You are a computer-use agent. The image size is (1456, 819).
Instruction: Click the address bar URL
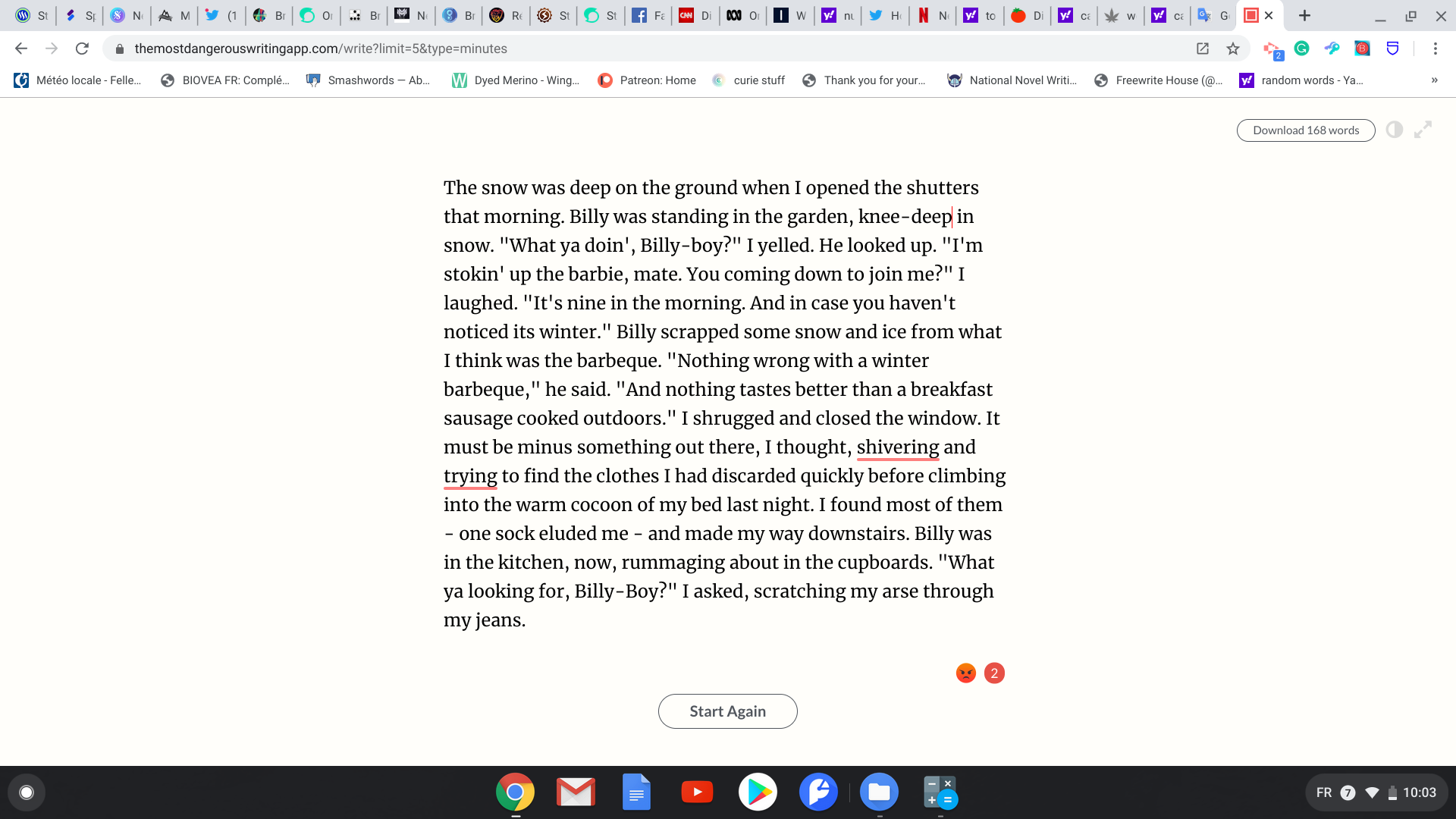coord(320,49)
